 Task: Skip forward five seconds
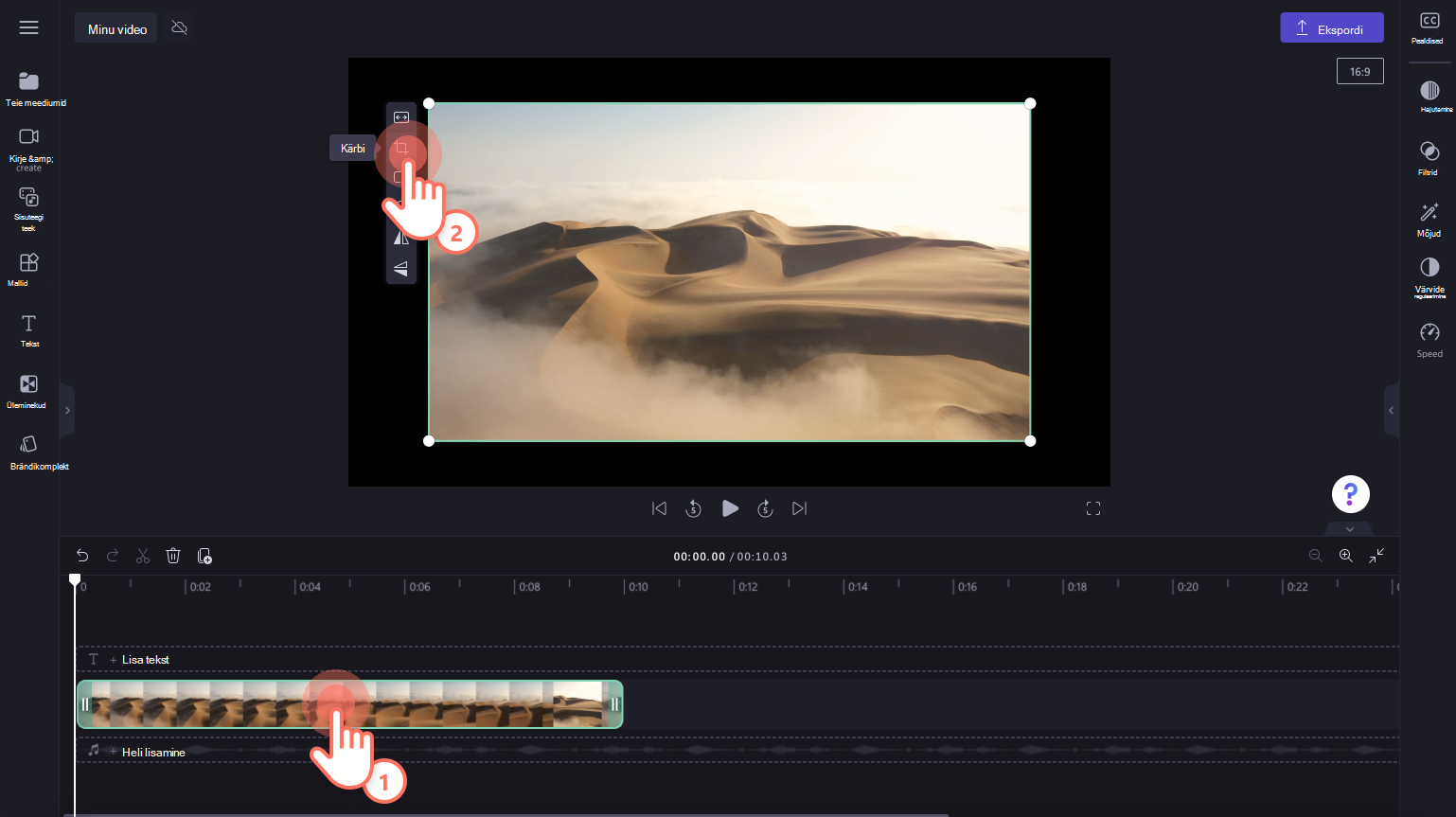coord(765,508)
